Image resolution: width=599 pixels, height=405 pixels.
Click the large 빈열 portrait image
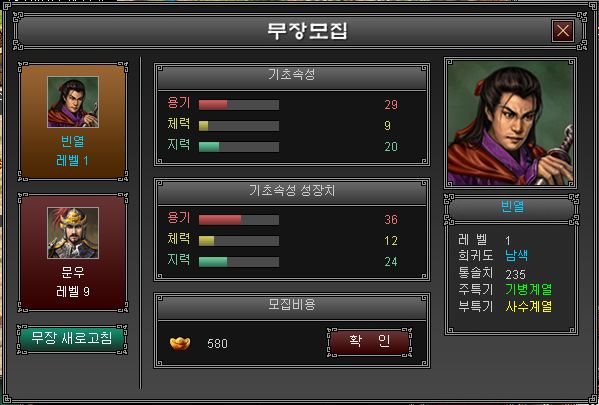pos(510,123)
